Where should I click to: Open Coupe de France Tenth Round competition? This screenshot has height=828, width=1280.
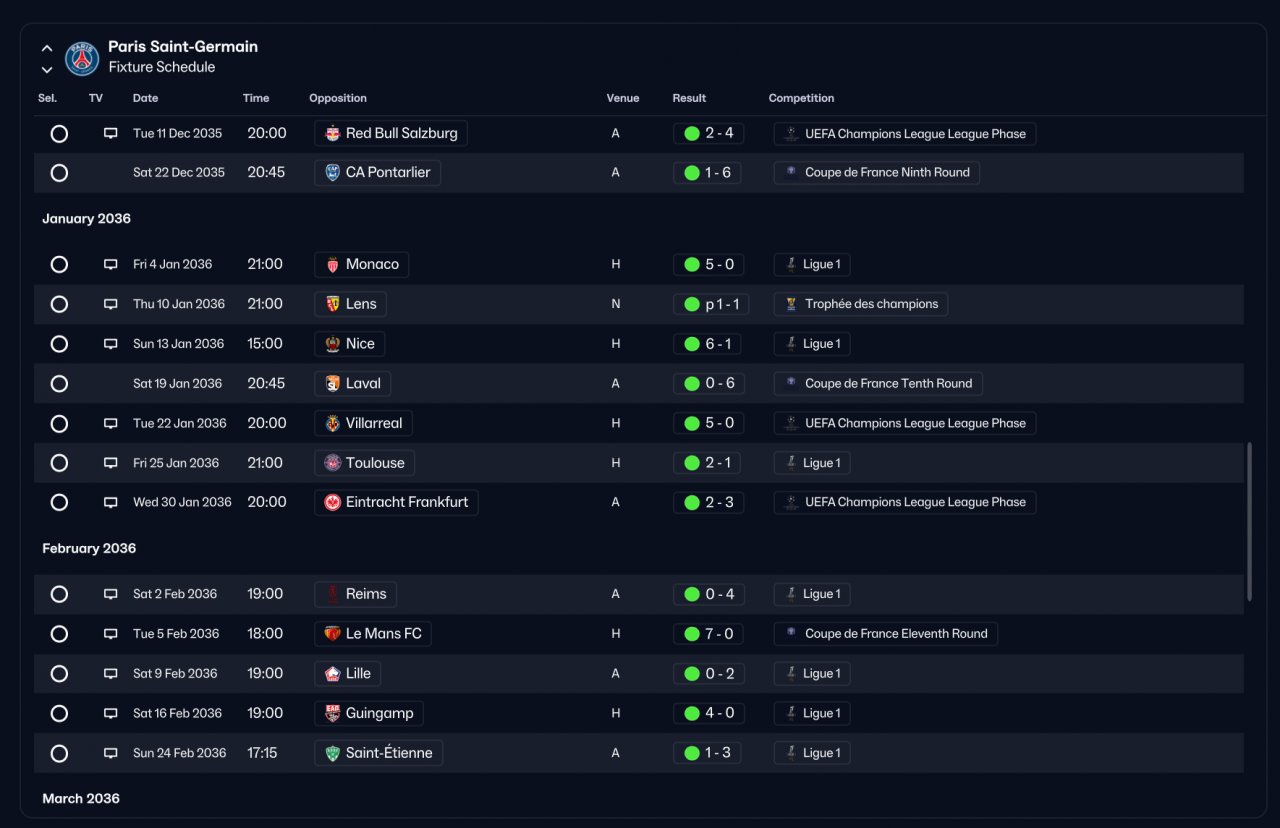pos(878,383)
